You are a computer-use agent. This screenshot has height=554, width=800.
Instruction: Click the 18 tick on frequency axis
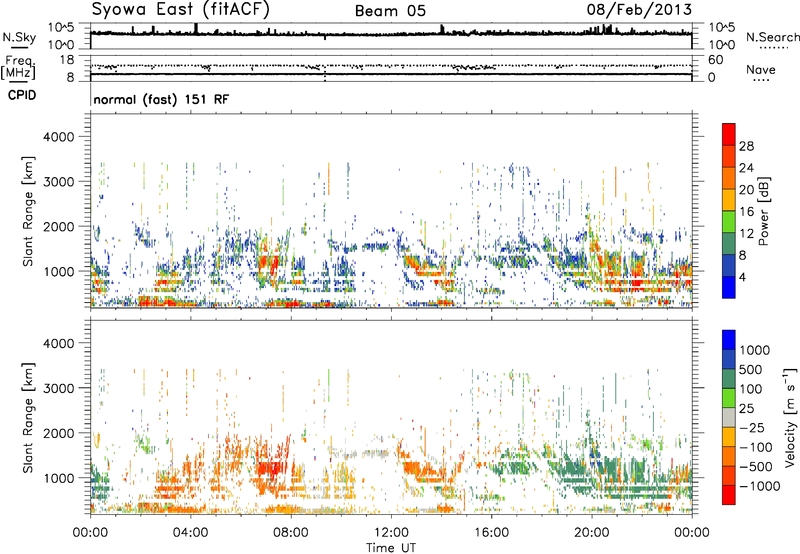coord(66,60)
